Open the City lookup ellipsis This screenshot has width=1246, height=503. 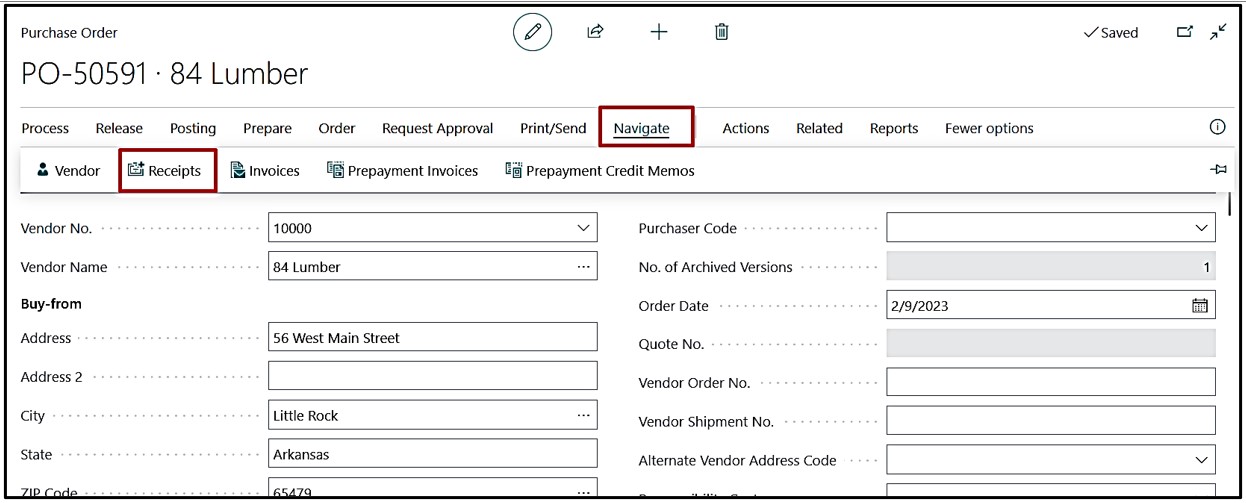coord(583,415)
